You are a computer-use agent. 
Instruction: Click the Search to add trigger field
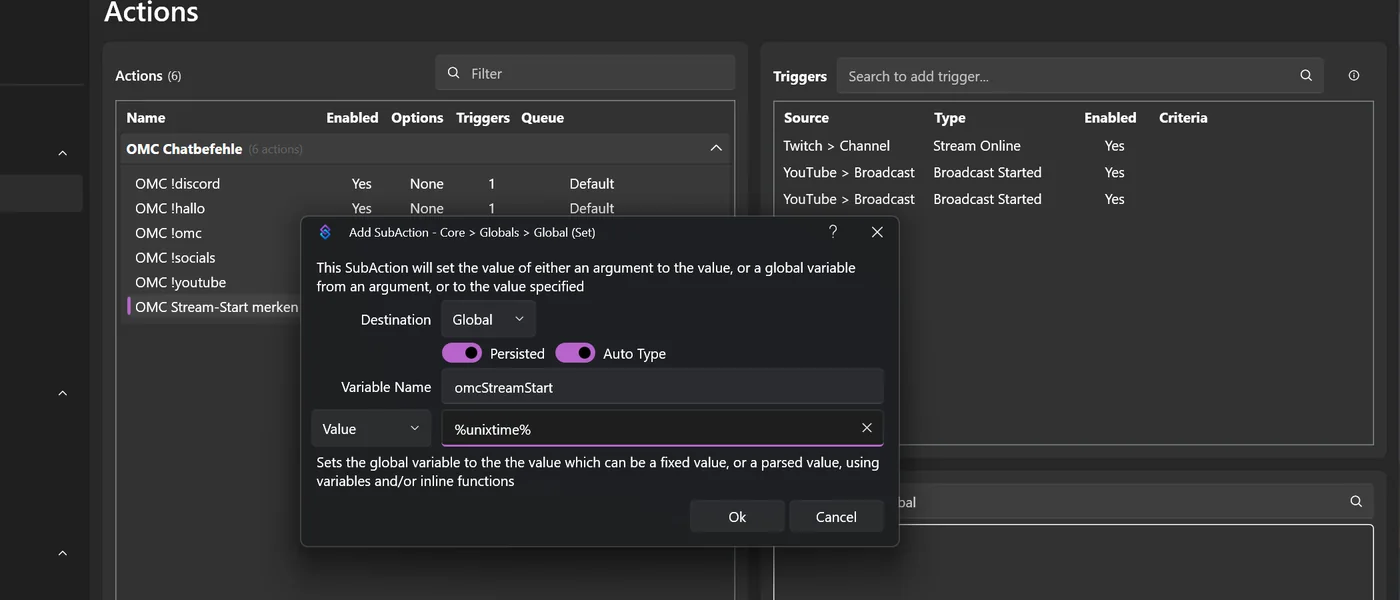(x=1080, y=76)
